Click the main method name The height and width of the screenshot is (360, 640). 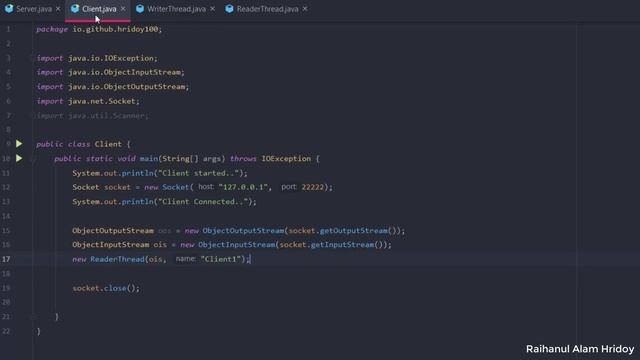point(149,159)
